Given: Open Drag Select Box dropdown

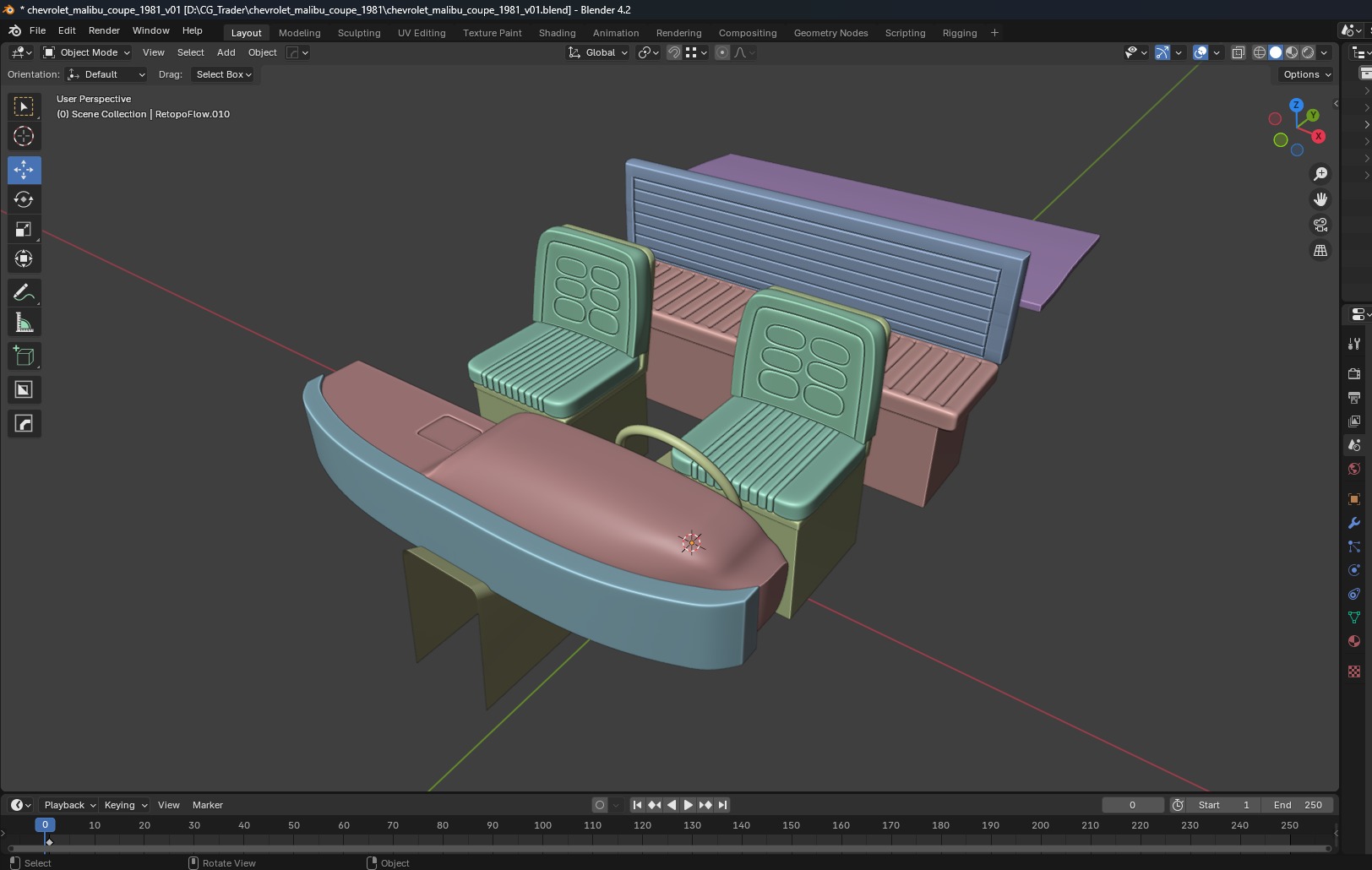Looking at the screenshot, I should click(x=224, y=74).
